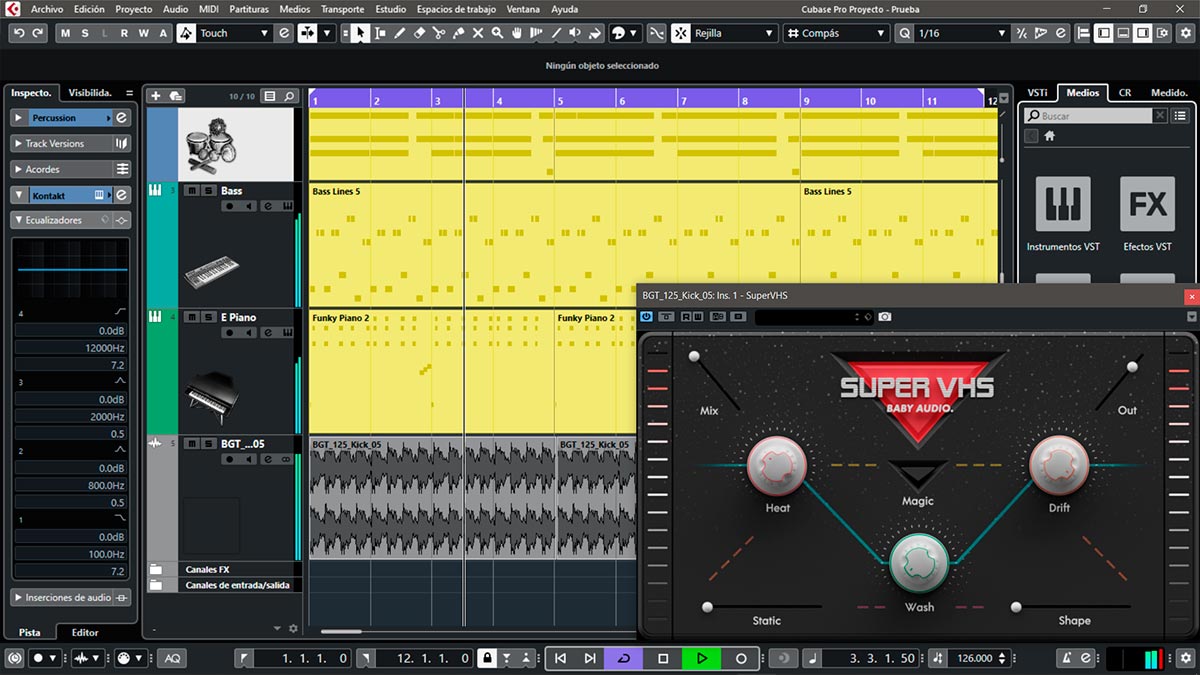1200x675 pixels.
Task: Select the Line tool
Action: 556,33
